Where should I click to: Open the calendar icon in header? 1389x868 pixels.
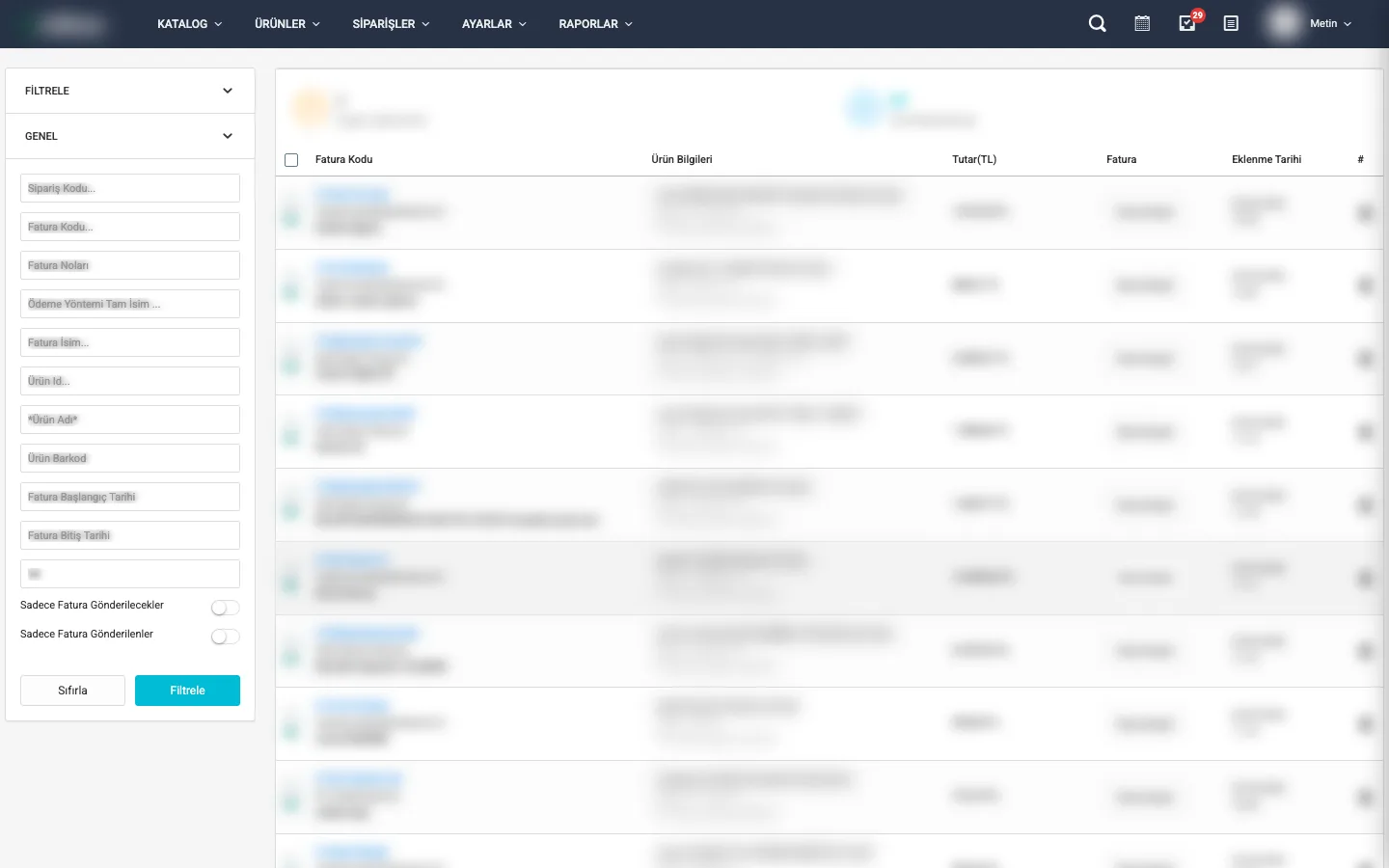click(x=1142, y=24)
